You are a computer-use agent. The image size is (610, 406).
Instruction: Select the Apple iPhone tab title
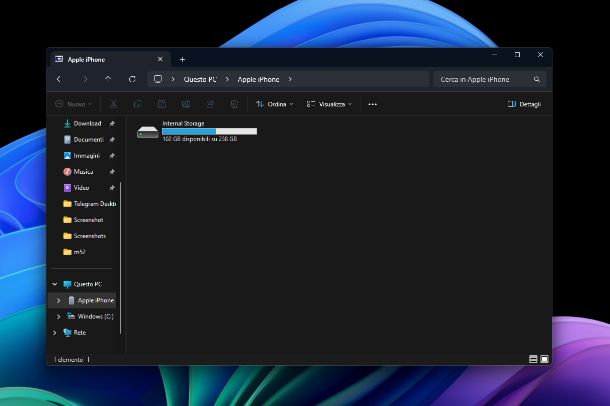[86, 60]
